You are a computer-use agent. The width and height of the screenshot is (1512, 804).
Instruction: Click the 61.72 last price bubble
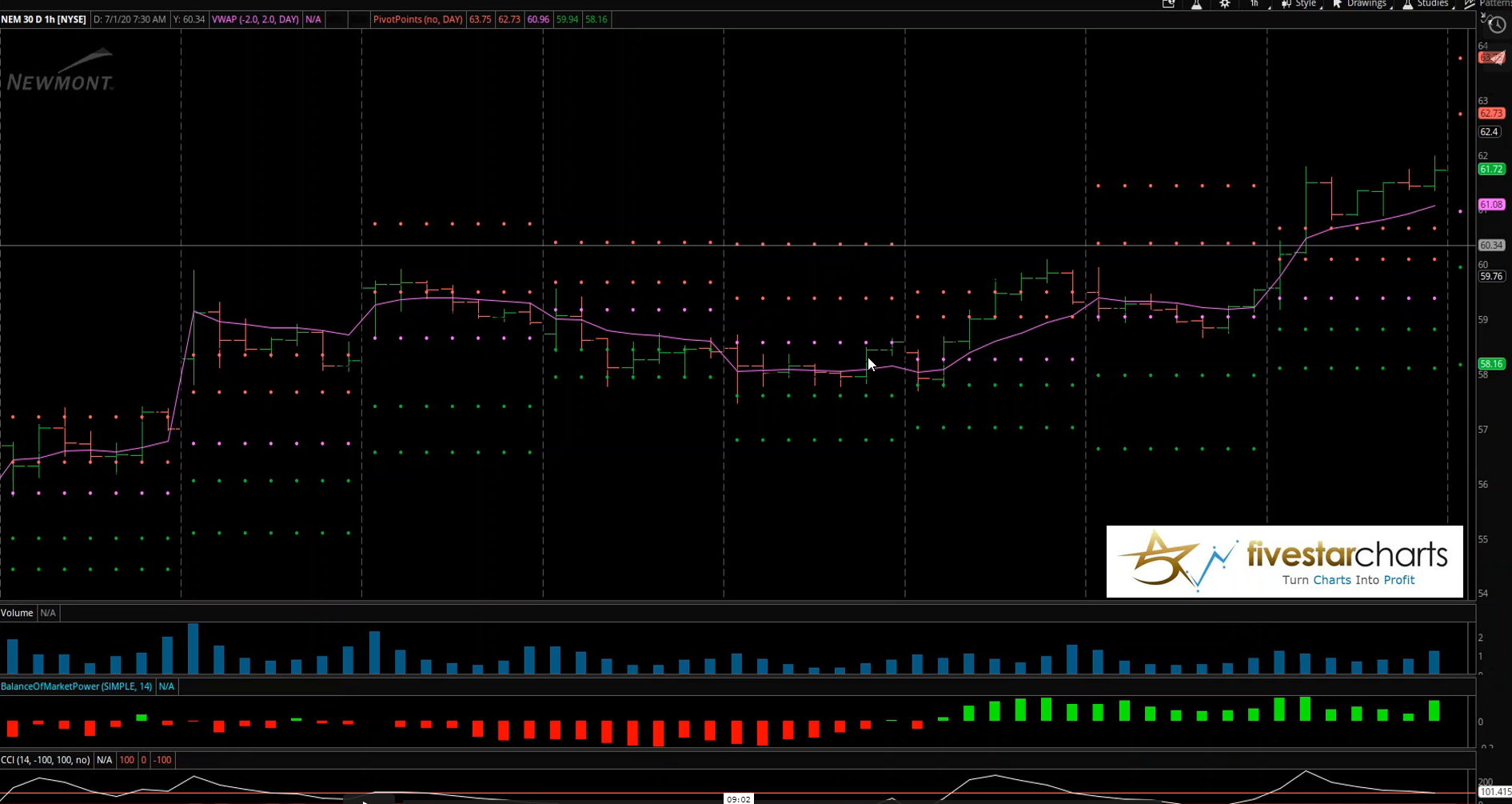pyautogui.click(x=1492, y=170)
